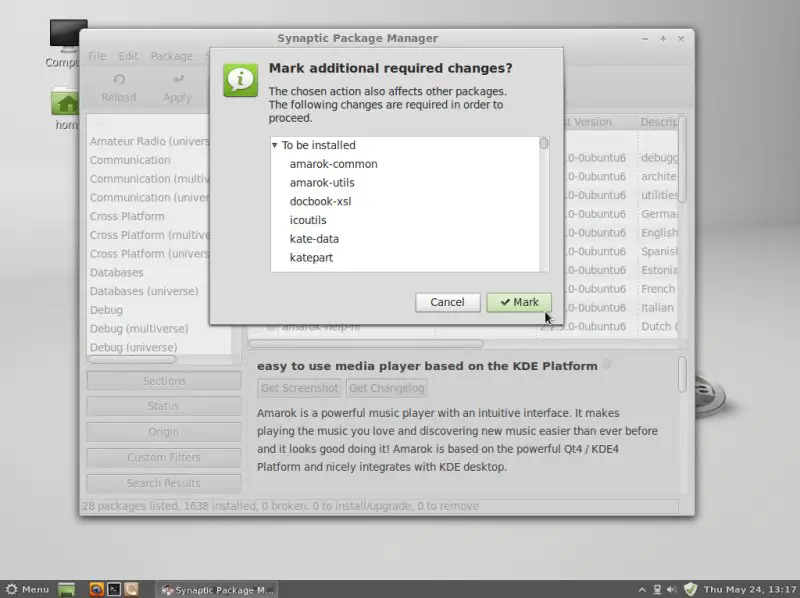Select docbook-xsl in the install list
The image size is (800, 598).
(320, 202)
